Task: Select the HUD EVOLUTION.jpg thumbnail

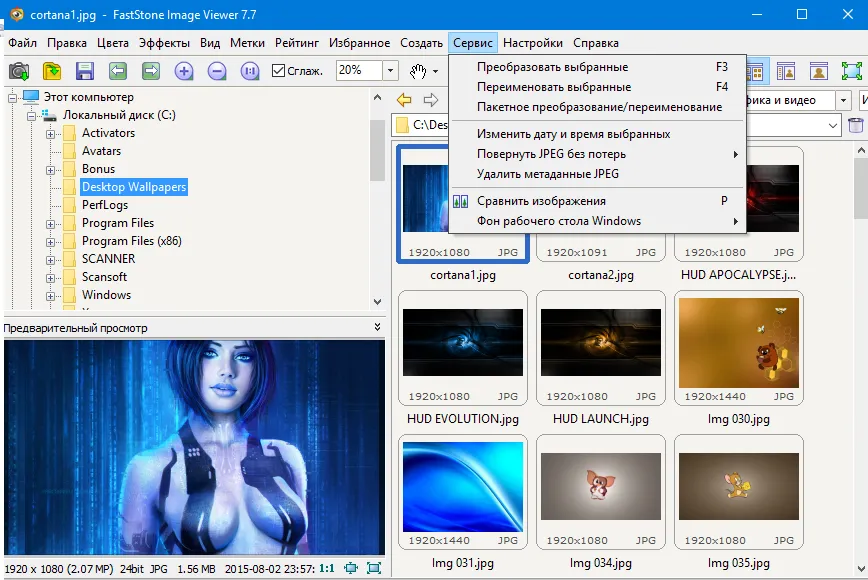Action: 463,348
